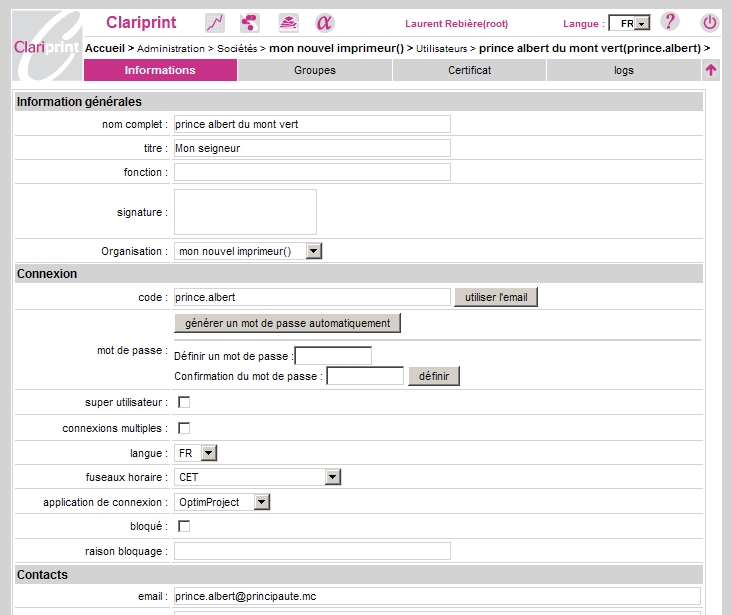
Task: Click the pink up arrow beside logs
Action: (710, 70)
